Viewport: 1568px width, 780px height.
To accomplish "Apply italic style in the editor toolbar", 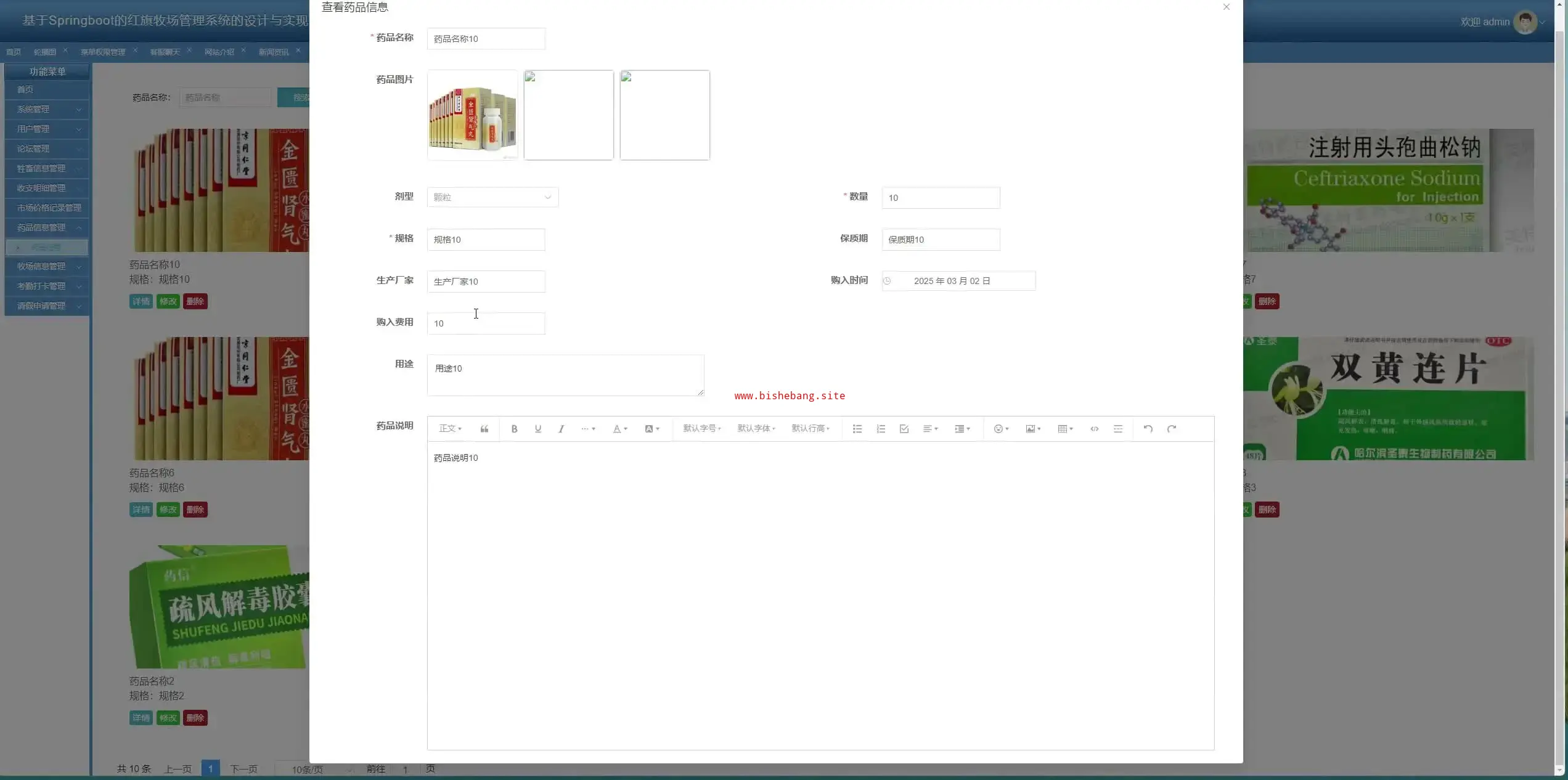I will (x=561, y=429).
